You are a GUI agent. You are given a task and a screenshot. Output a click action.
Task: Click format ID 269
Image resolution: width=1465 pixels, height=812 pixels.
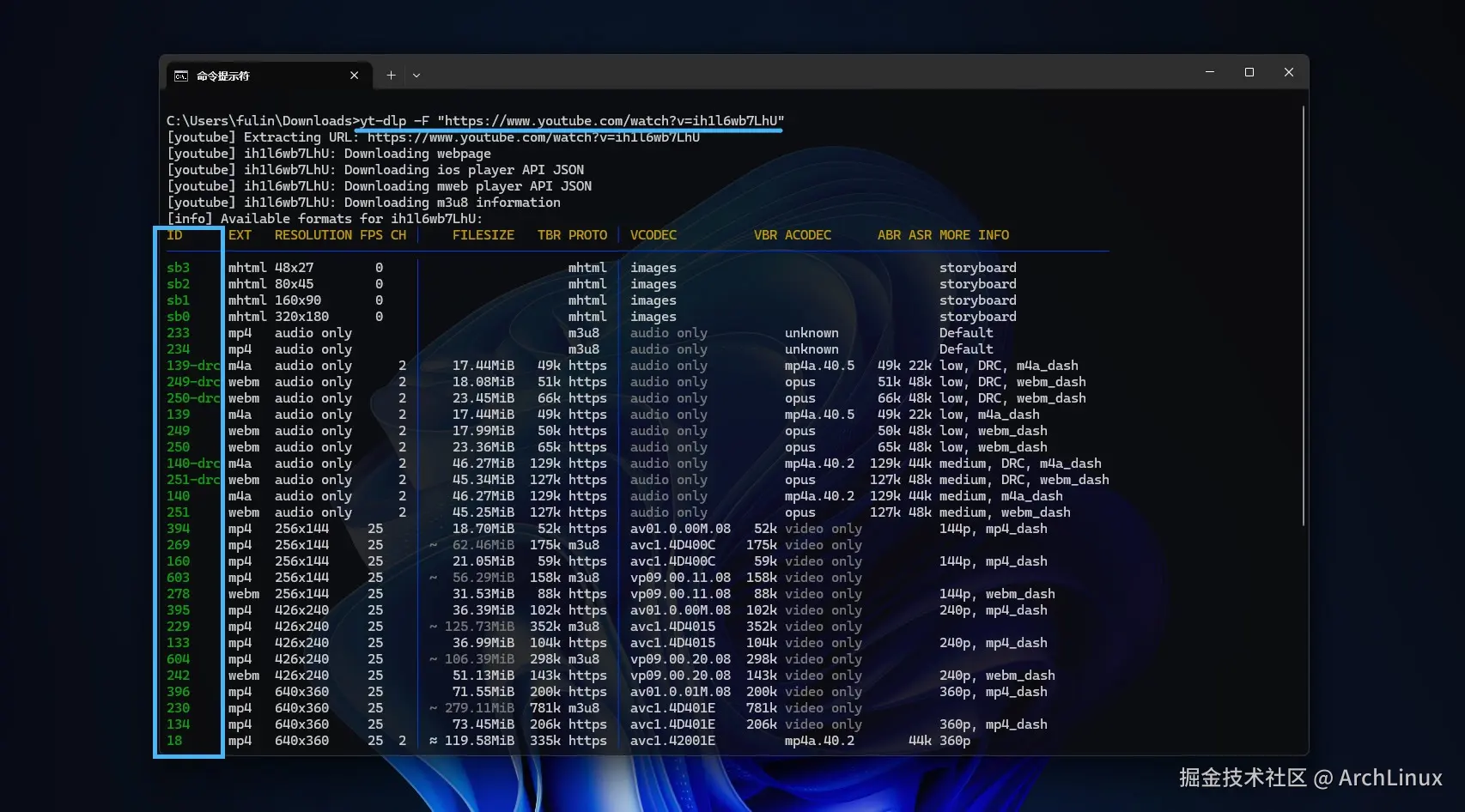click(x=178, y=545)
